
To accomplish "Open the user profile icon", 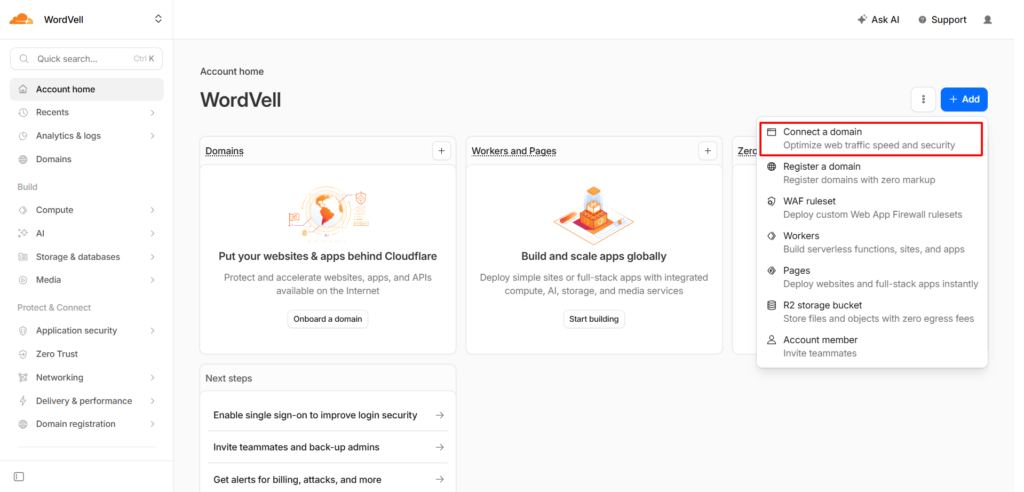I will click(x=987, y=20).
